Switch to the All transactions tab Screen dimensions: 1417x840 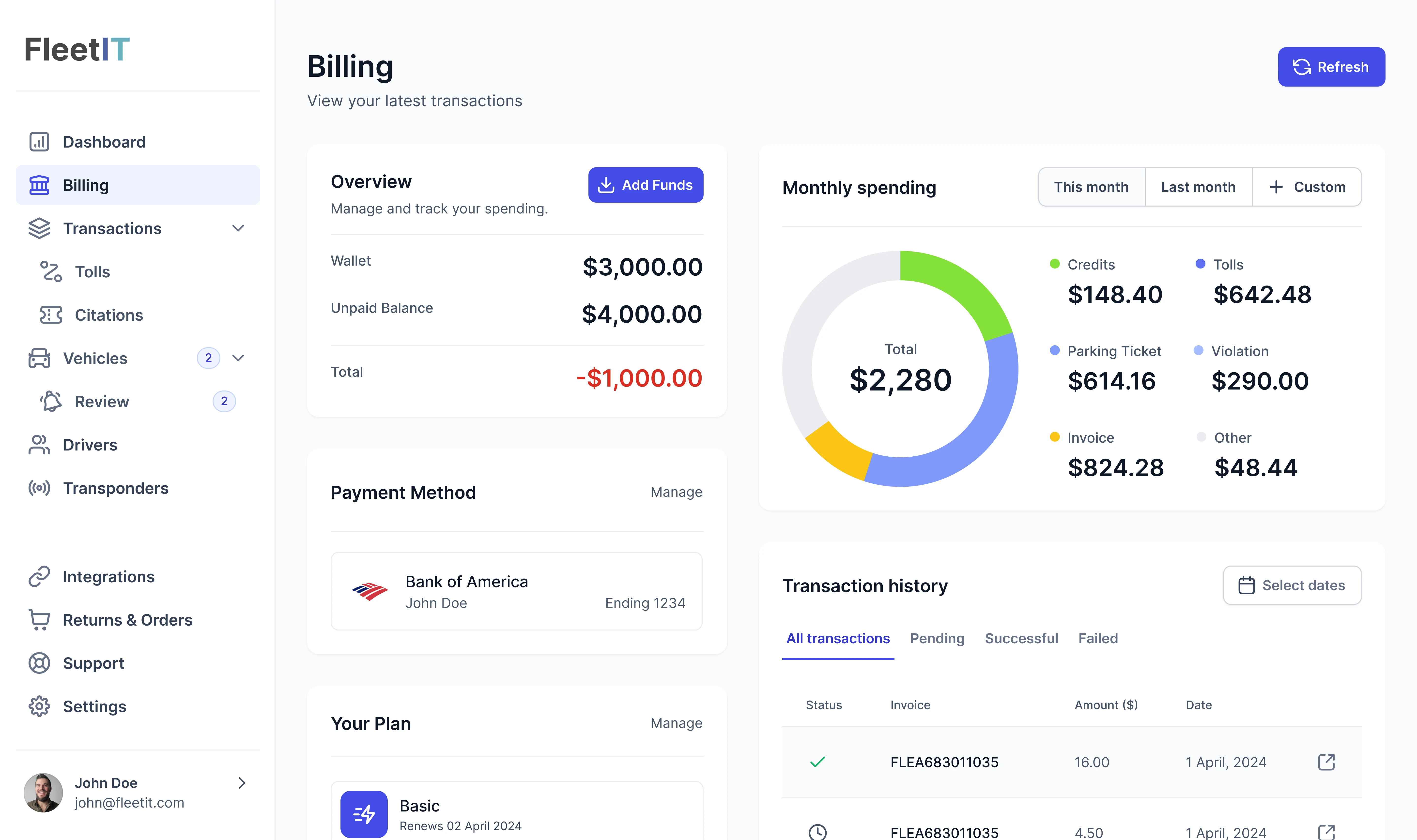tap(838, 639)
